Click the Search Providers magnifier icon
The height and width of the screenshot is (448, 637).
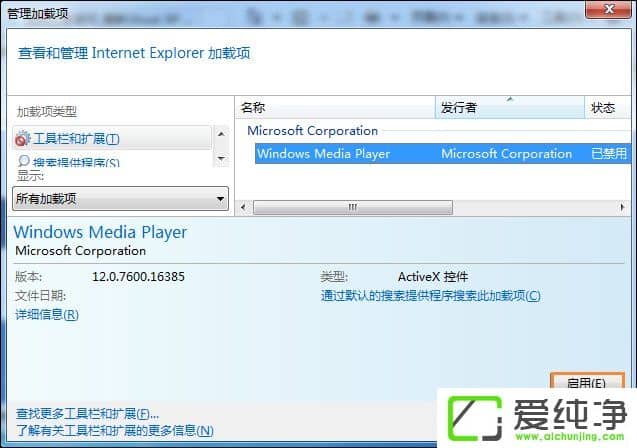(x=22, y=162)
